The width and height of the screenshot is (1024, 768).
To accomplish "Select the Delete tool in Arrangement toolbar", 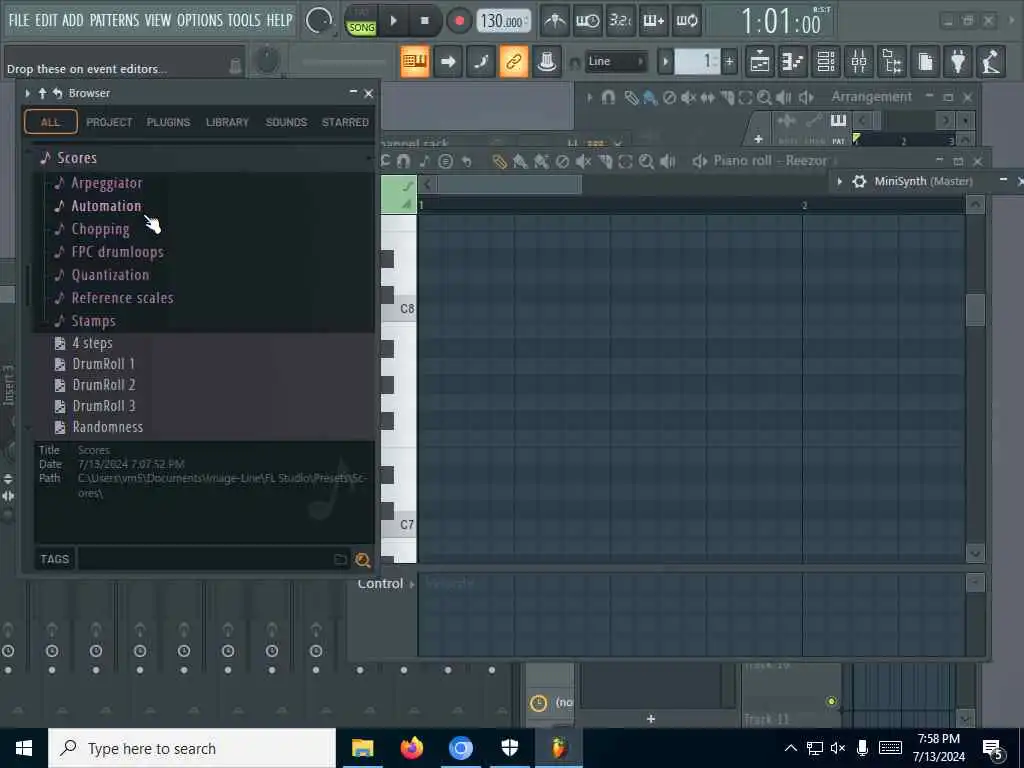I will tap(669, 98).
